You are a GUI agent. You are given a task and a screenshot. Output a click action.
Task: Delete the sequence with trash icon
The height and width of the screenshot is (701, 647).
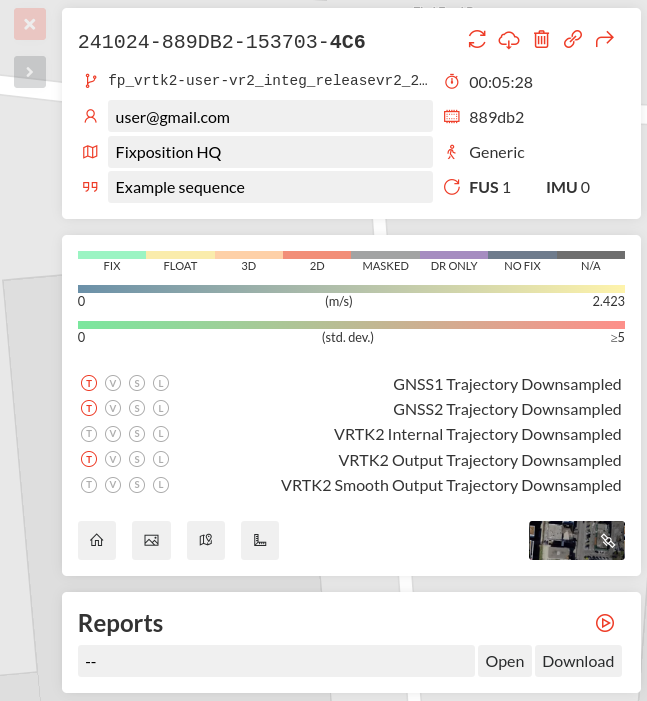(541, 40)
